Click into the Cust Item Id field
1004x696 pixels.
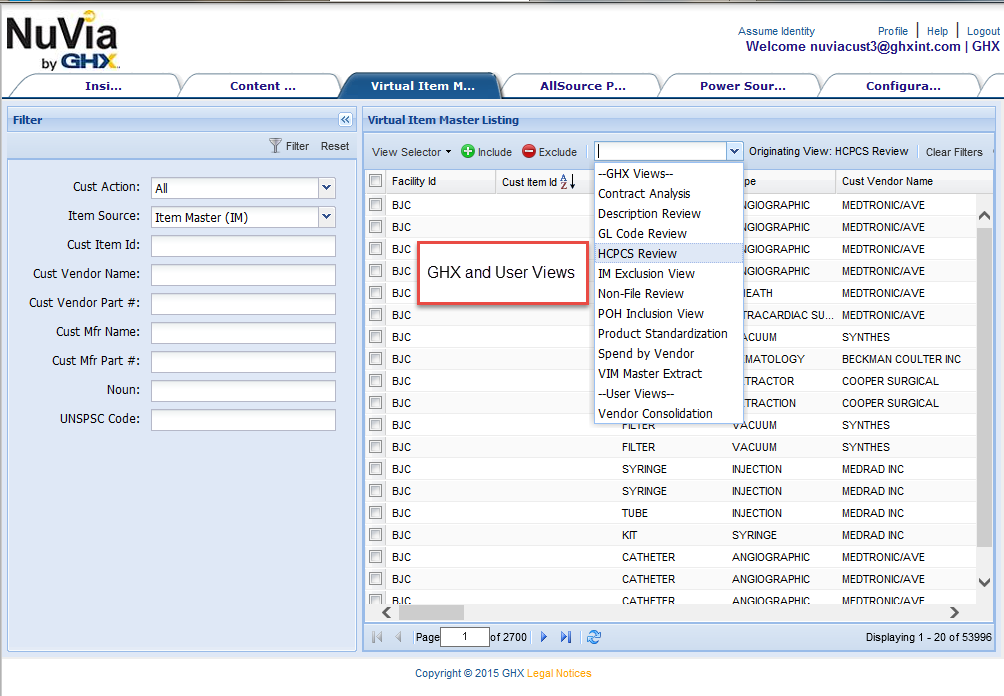[243, 246]
